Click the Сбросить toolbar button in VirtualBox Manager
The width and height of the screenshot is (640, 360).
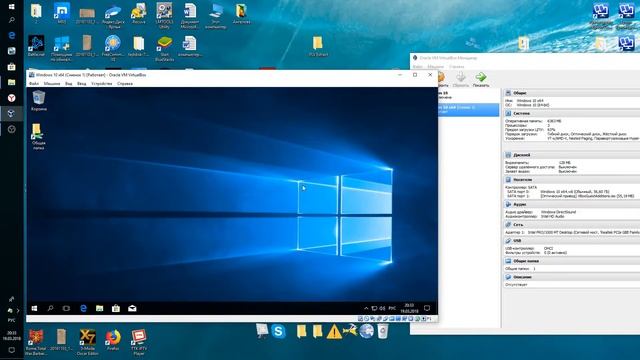[460, 79]
